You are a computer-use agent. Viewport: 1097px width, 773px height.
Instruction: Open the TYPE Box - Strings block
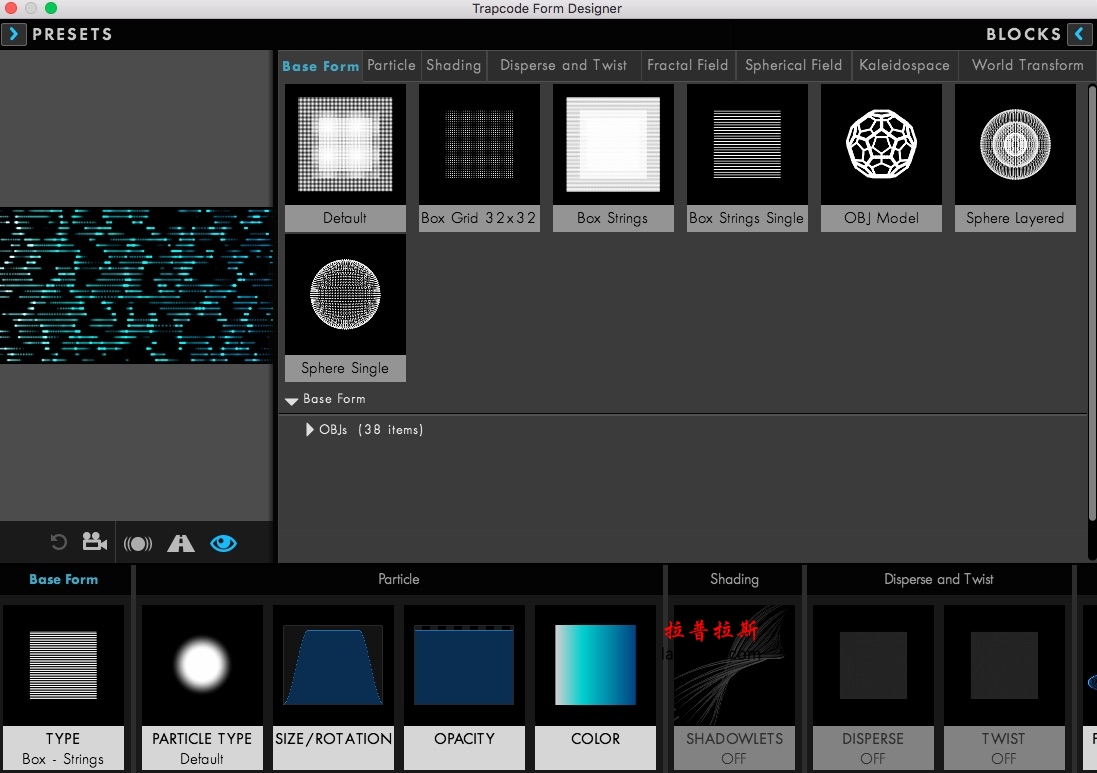pyautogui.click(x=64, y=687)
